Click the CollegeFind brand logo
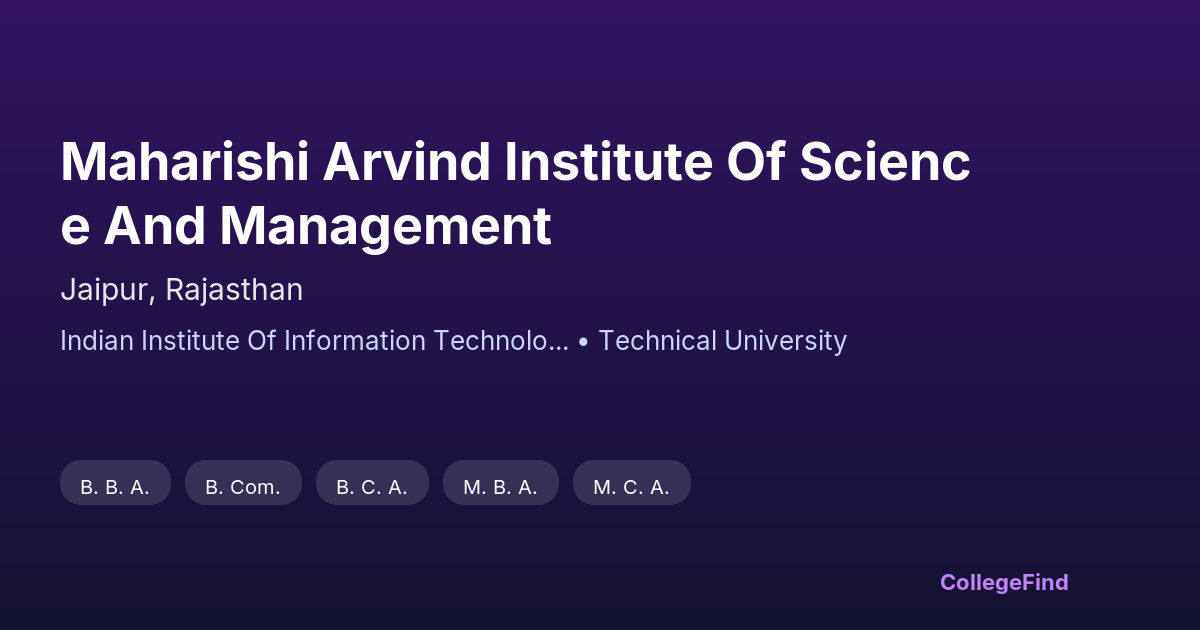The height and width of the screenshot is (630, 1200). 1004,582
